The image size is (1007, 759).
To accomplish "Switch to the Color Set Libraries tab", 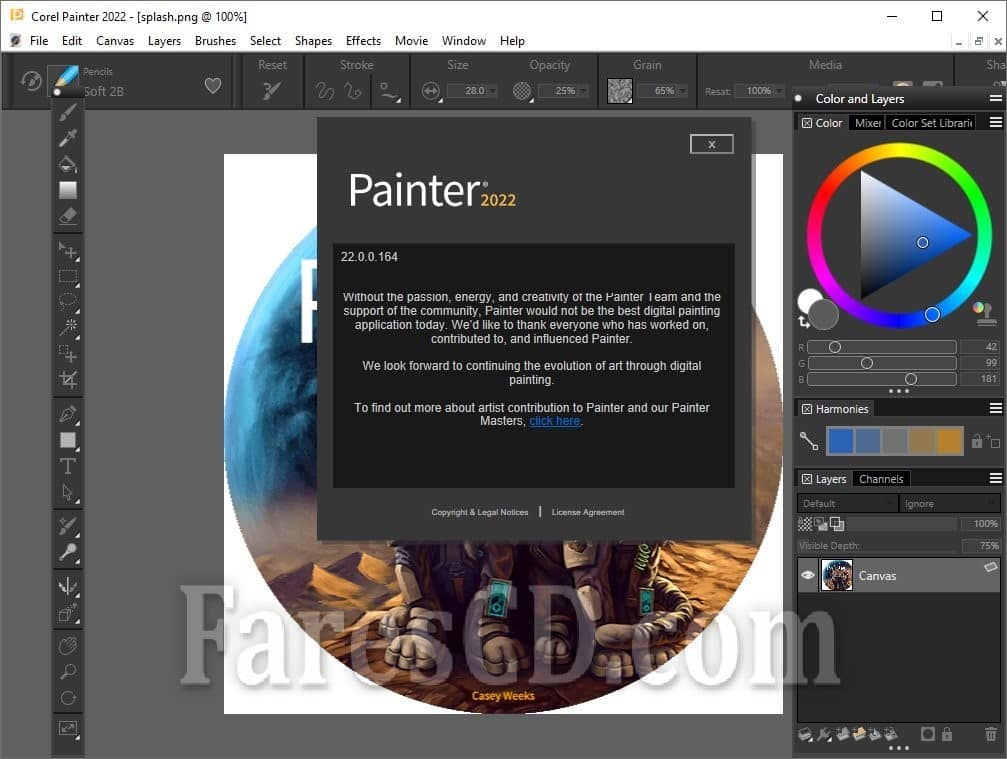I will pyautogui.click(x=931, y=123).
